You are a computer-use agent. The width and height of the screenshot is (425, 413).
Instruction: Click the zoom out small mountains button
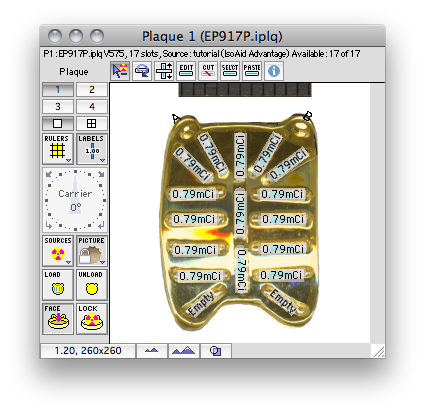152,351
